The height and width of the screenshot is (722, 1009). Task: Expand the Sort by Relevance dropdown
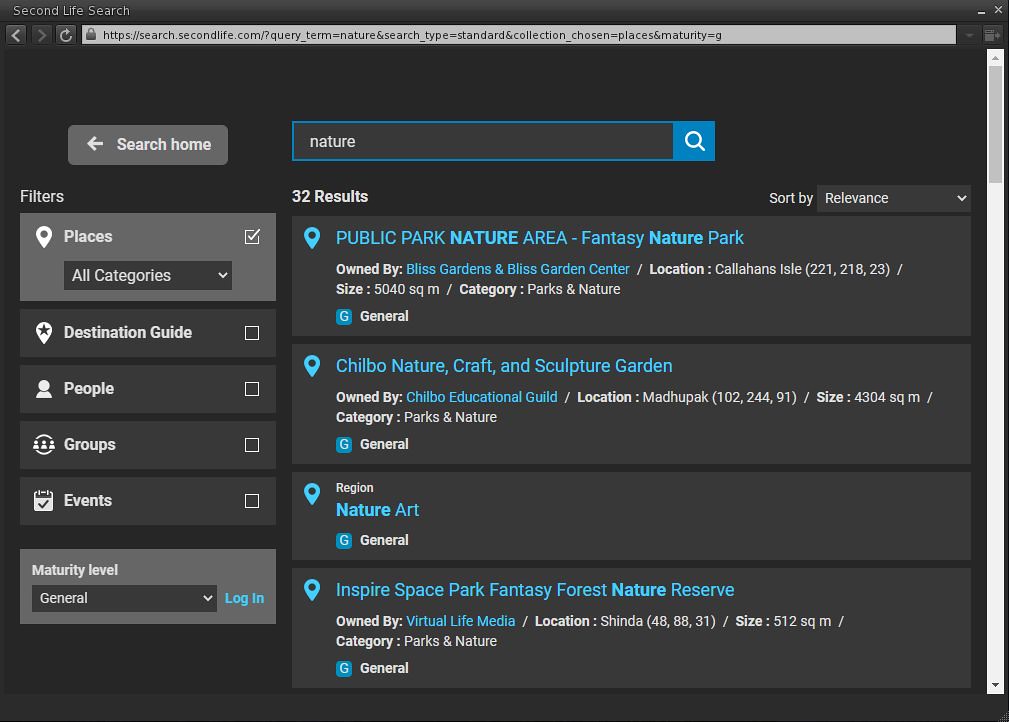(x=894, y=198)
